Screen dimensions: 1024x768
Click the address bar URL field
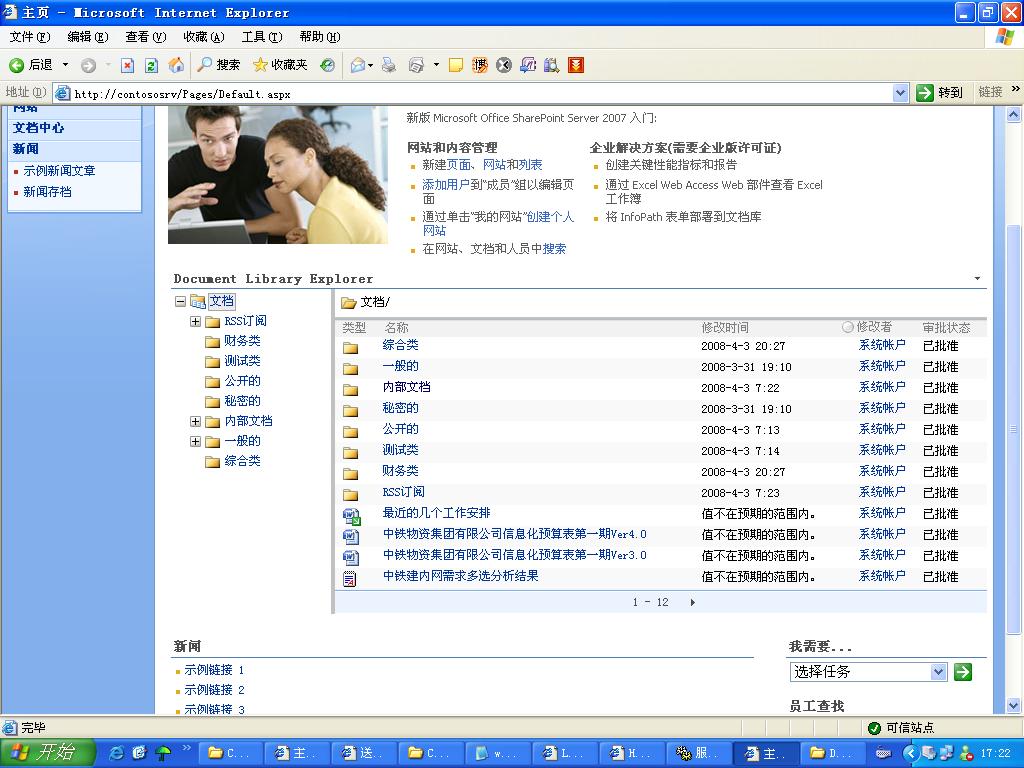point(480,93)
